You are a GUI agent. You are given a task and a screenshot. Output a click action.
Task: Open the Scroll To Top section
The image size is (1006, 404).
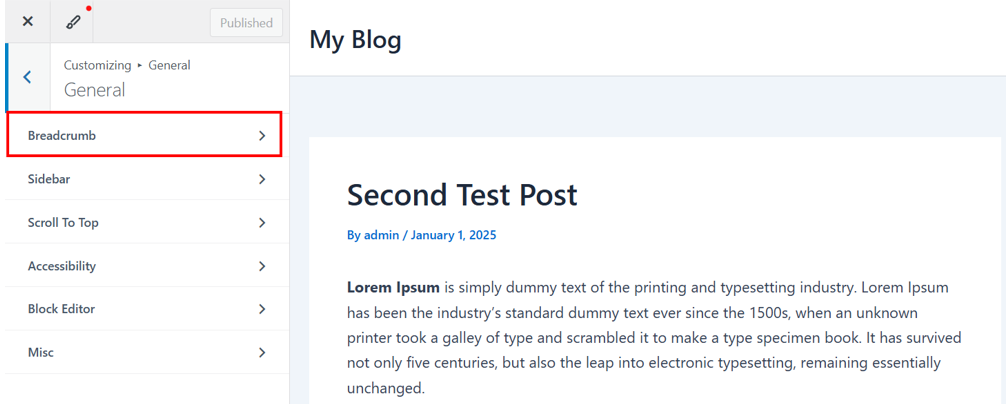(x=63, y=223)
